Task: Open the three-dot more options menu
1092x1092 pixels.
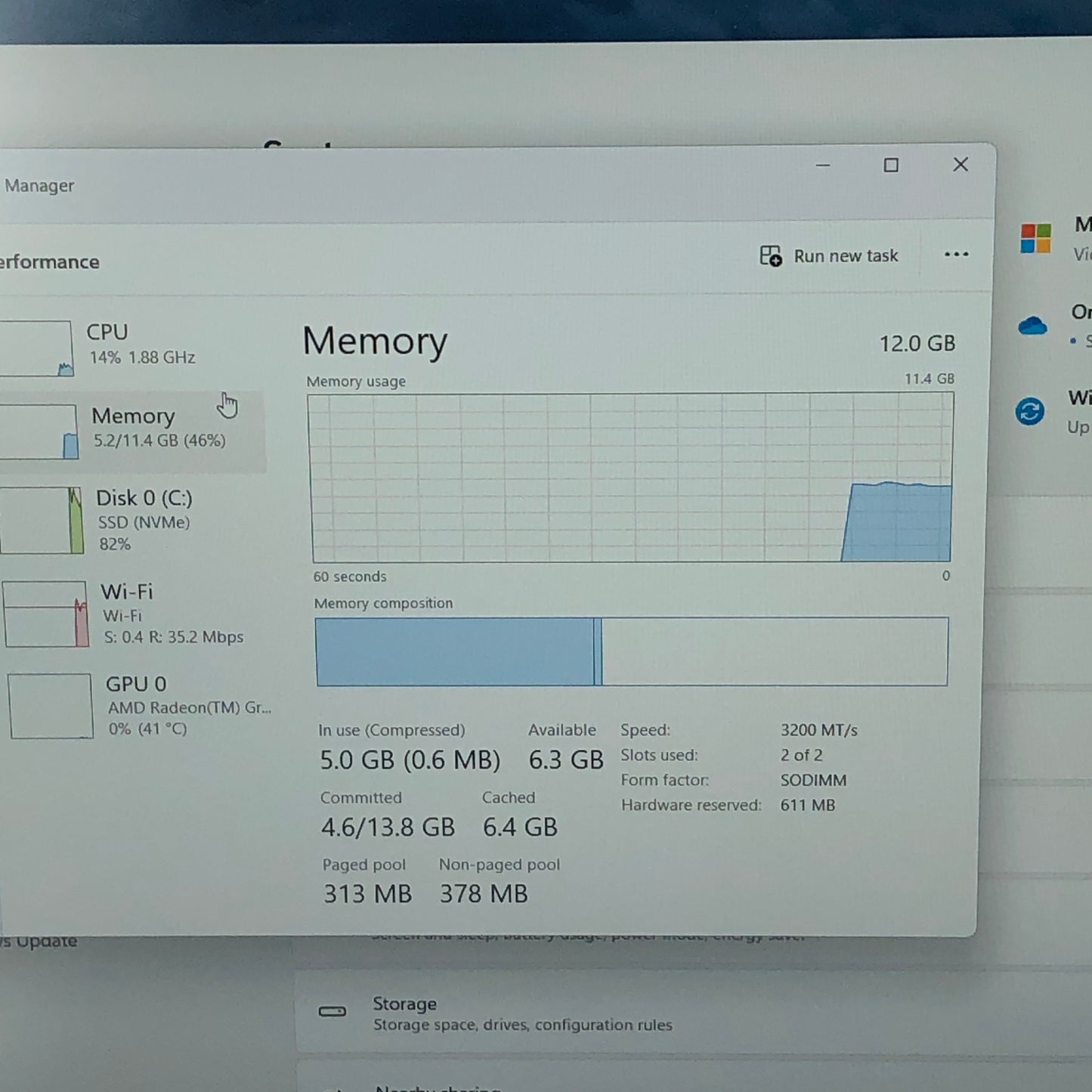Action: [x=956, y=255]
